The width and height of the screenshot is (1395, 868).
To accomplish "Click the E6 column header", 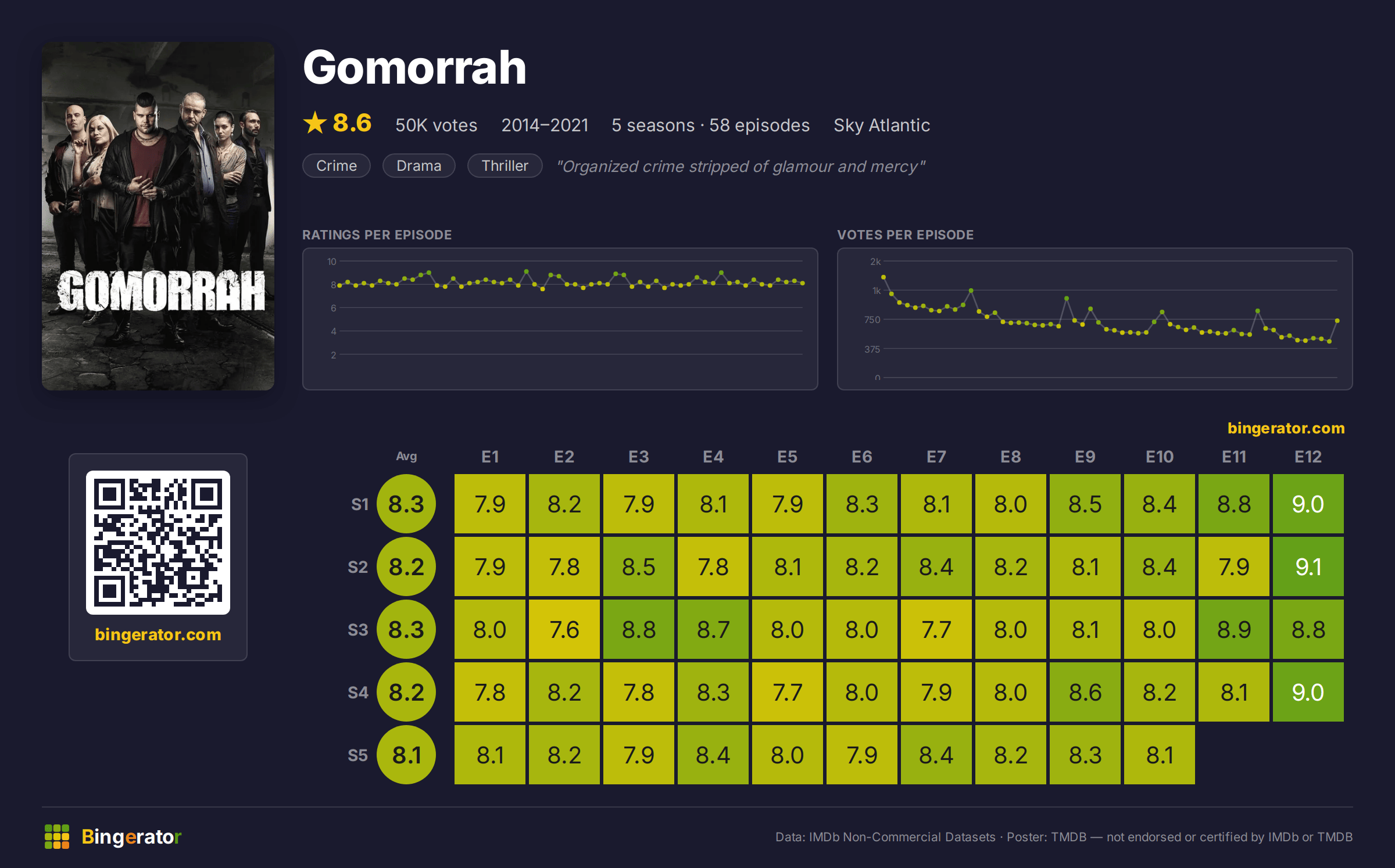I will click(x=862, y=457).
